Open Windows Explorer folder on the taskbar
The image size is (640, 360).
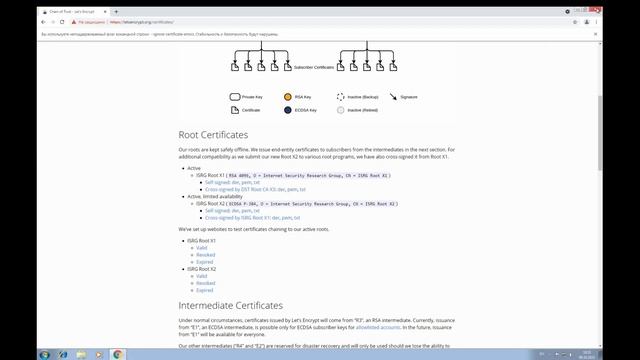[81, 354]
